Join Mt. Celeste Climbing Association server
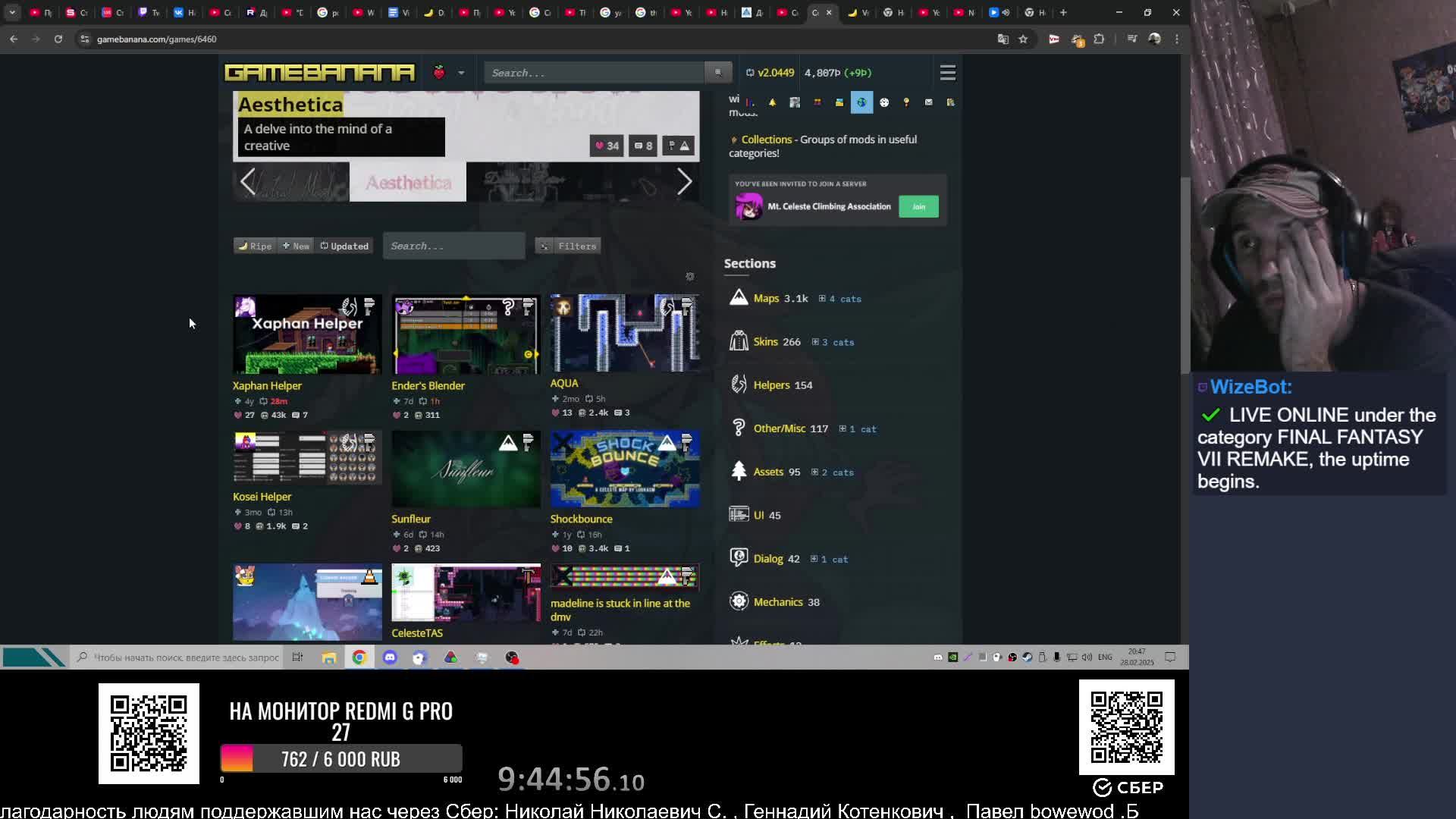1456x819 pixels. [918, 206]
